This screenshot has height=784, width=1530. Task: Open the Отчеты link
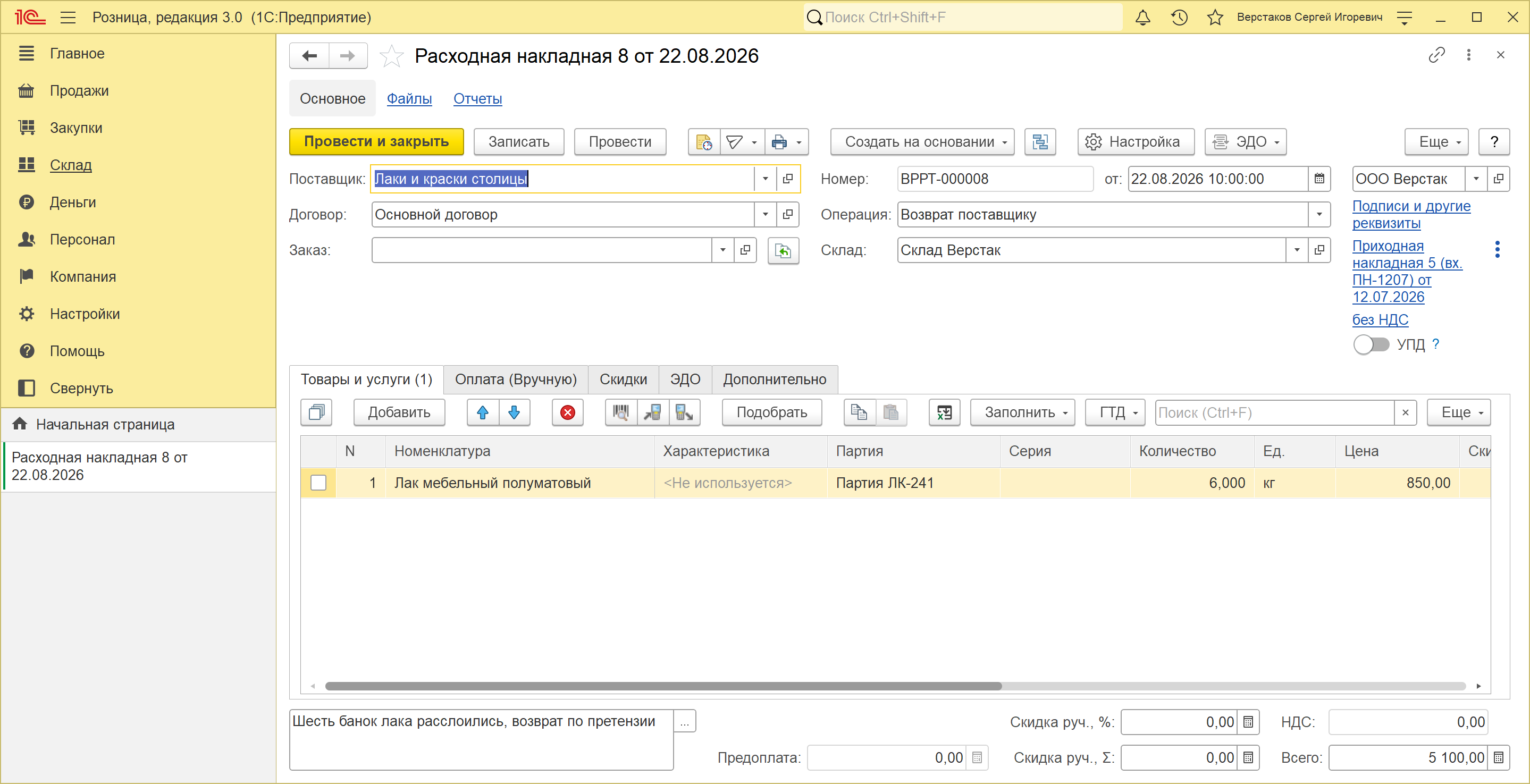(x=477, y=99)
